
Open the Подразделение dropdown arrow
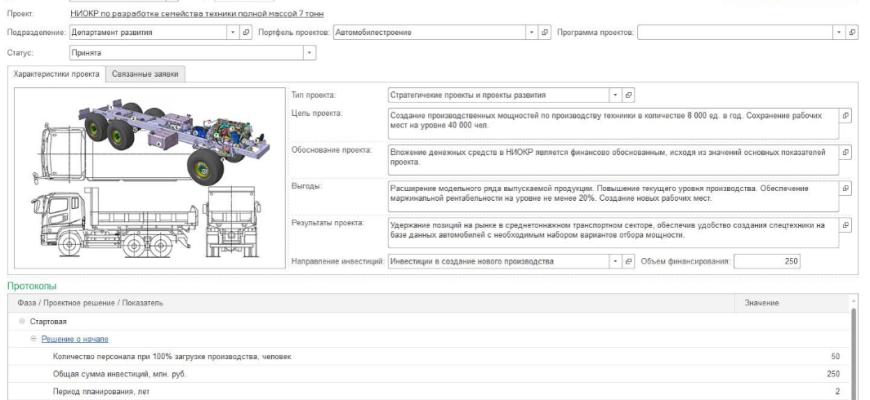click(234, 32)
